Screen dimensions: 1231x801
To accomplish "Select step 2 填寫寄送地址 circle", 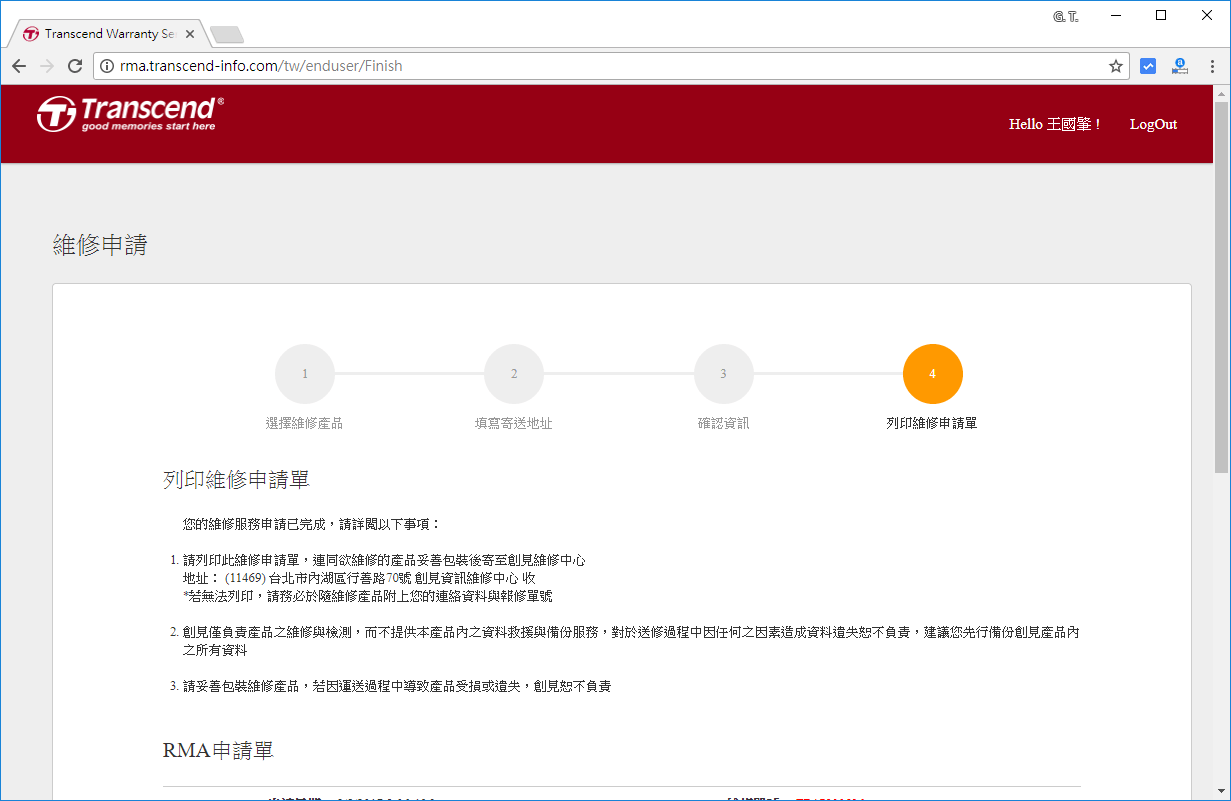I will coord(513,373).
